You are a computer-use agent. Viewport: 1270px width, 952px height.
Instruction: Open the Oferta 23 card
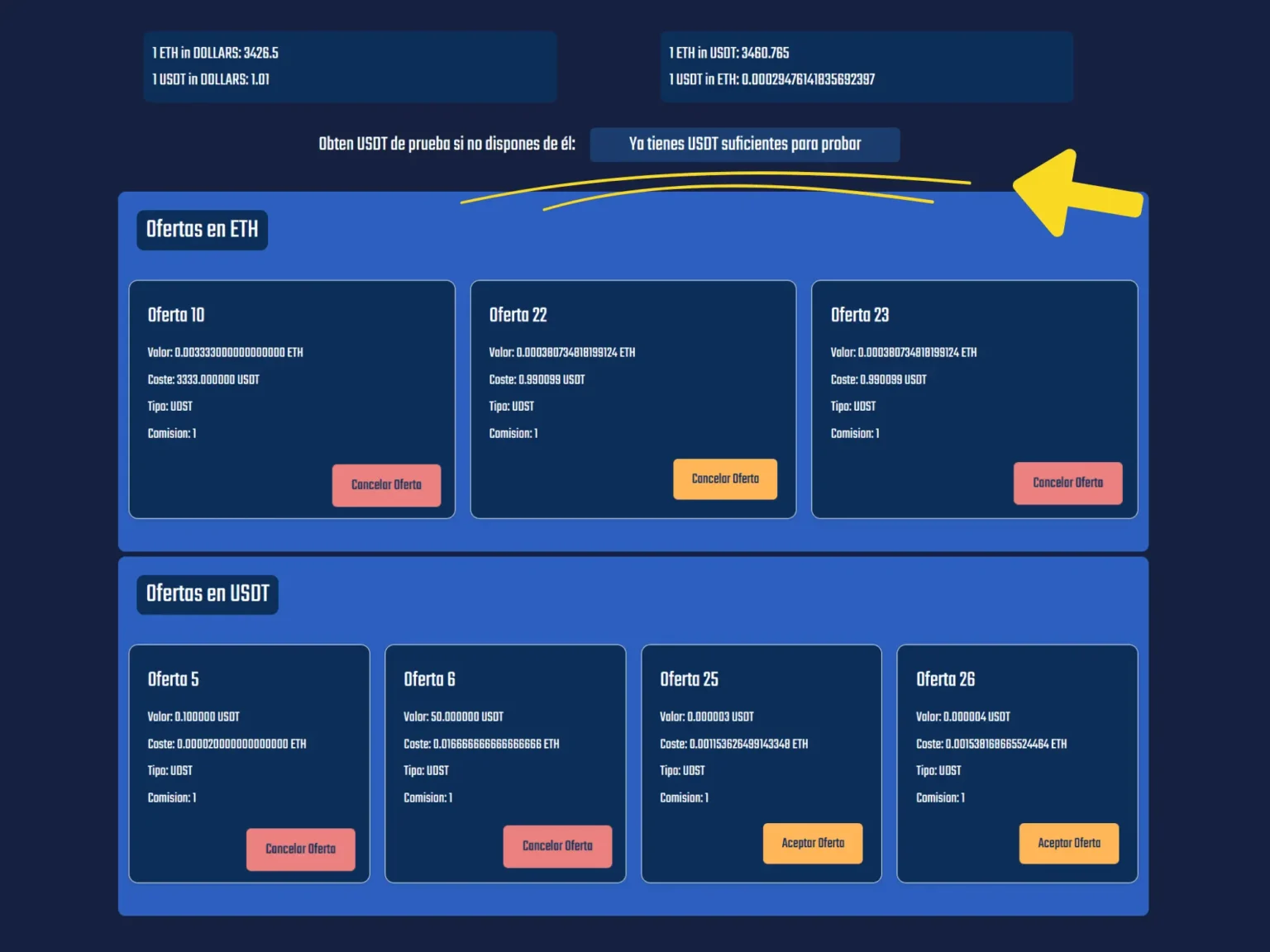tap(975, 399)
